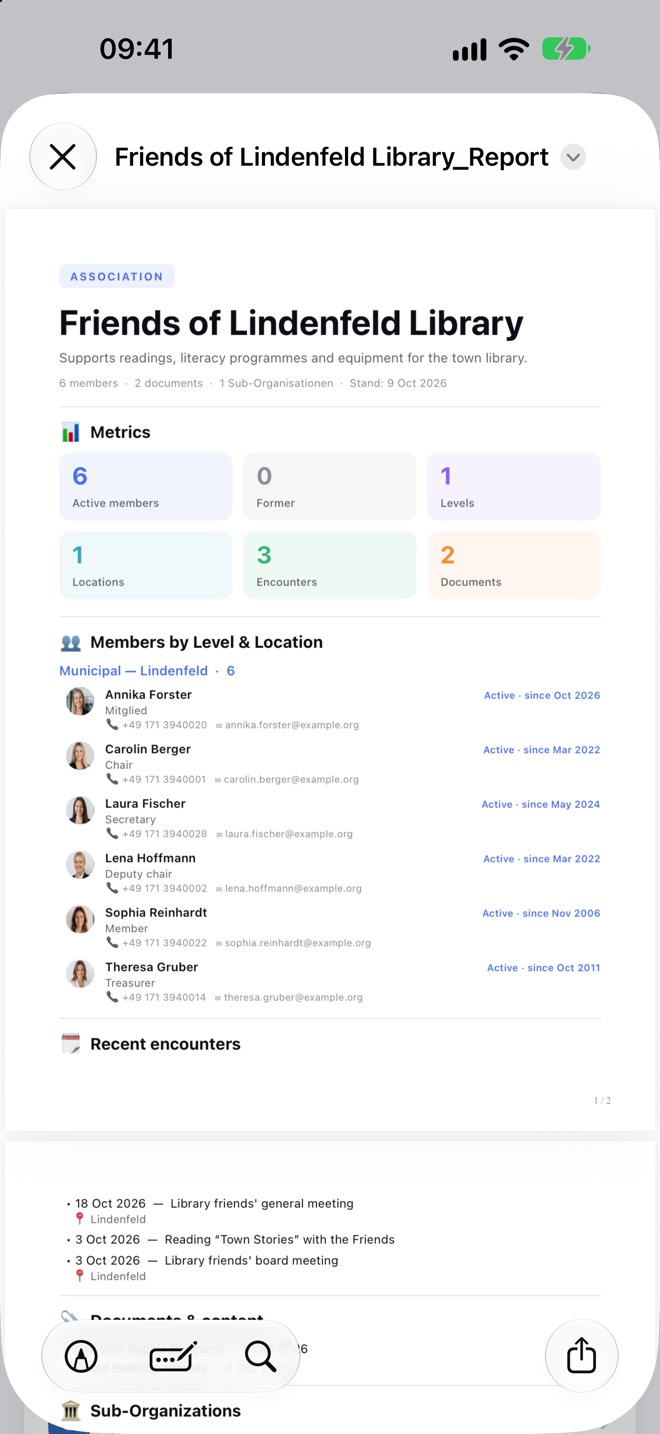The width and height of the screenshot is (660, 1434).
Task: Tap the cellular signal bars
Action: (469, 50)
